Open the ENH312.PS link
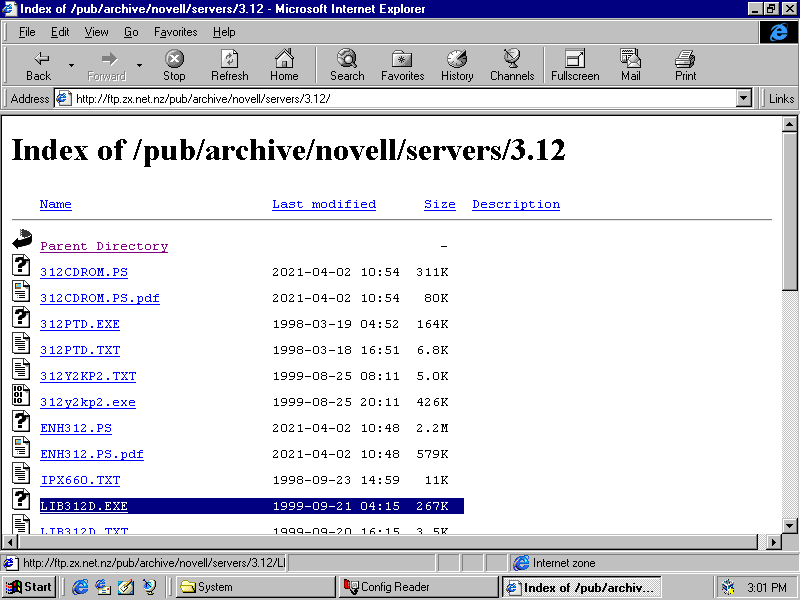The image size is (800, 600). [x=76, y=429]
